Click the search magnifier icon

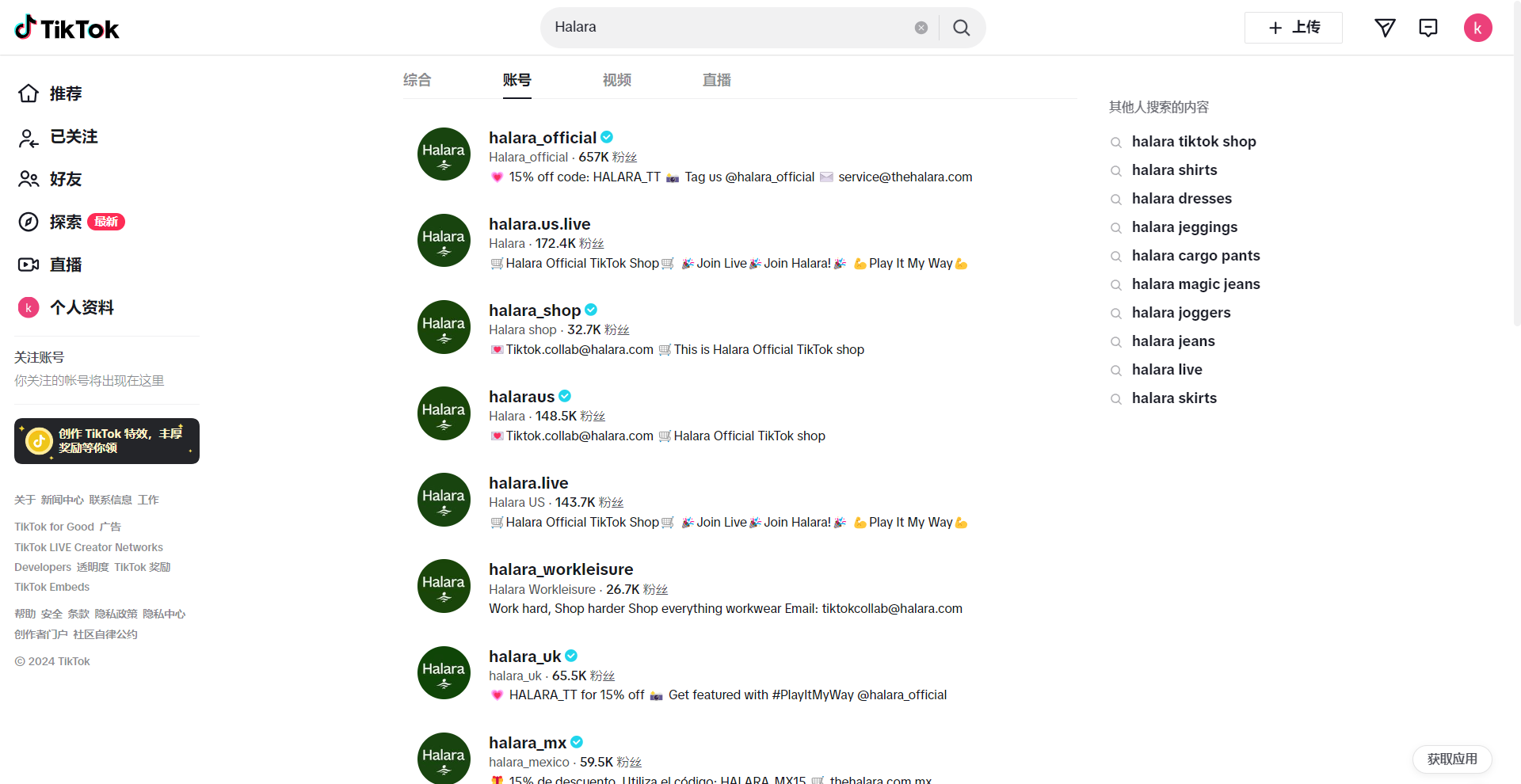(961, 28)
